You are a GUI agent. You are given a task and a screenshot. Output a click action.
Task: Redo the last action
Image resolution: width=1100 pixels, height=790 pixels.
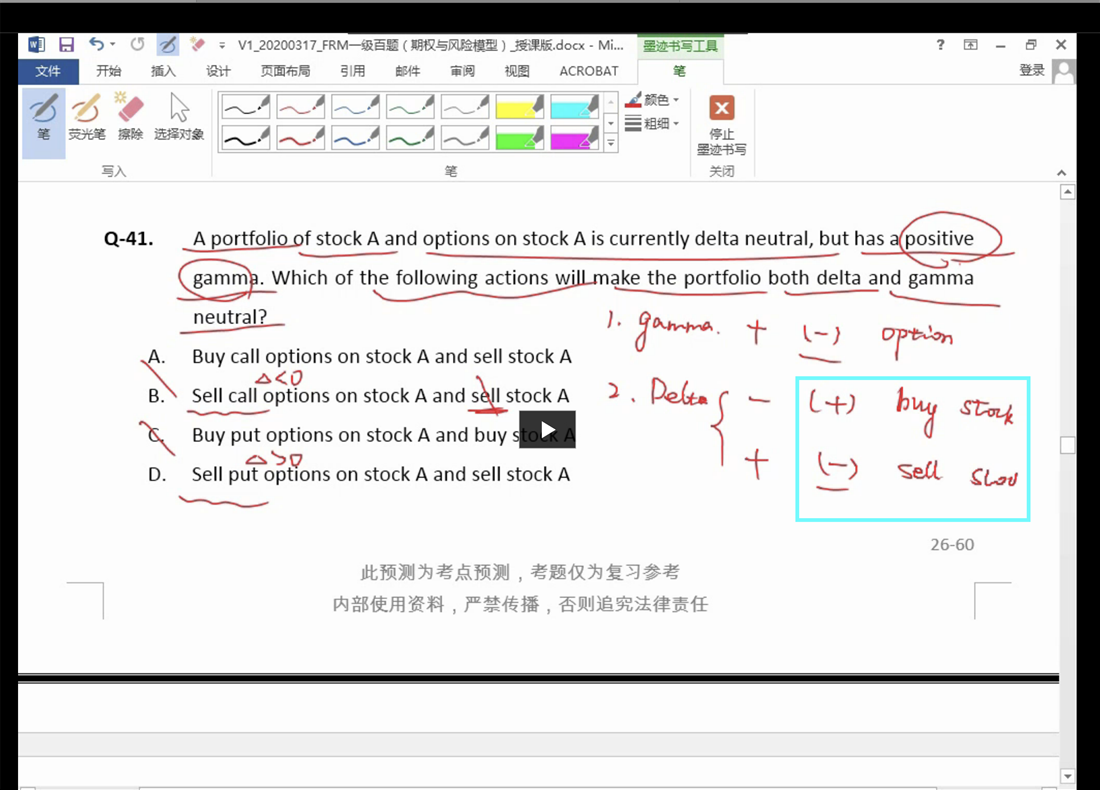click(138, 45)
